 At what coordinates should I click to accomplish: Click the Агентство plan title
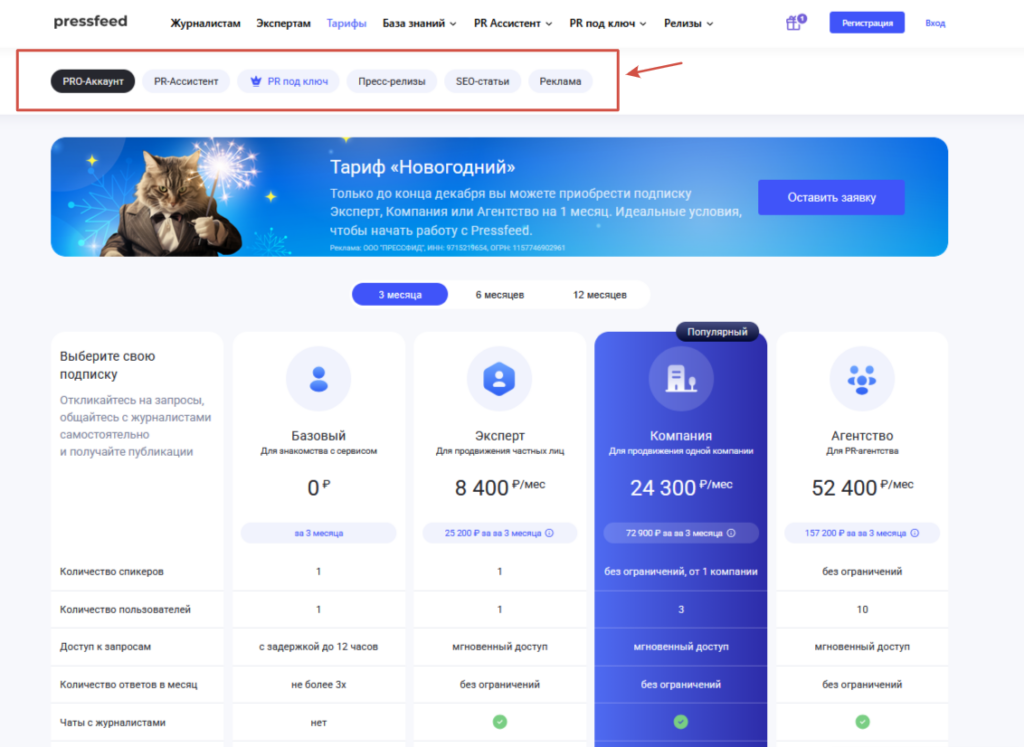coord(862,436)
